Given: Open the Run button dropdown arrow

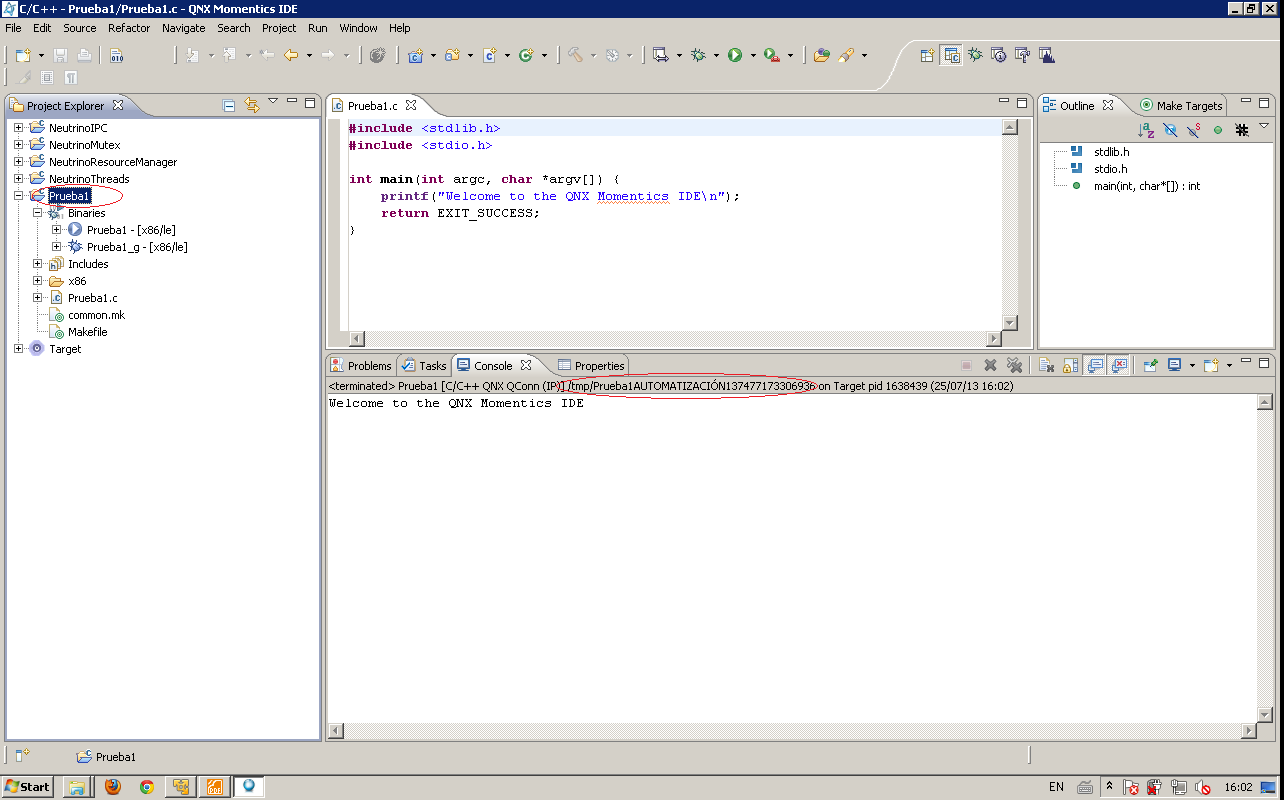Looking at the screenshot, I should pos(752,56).
